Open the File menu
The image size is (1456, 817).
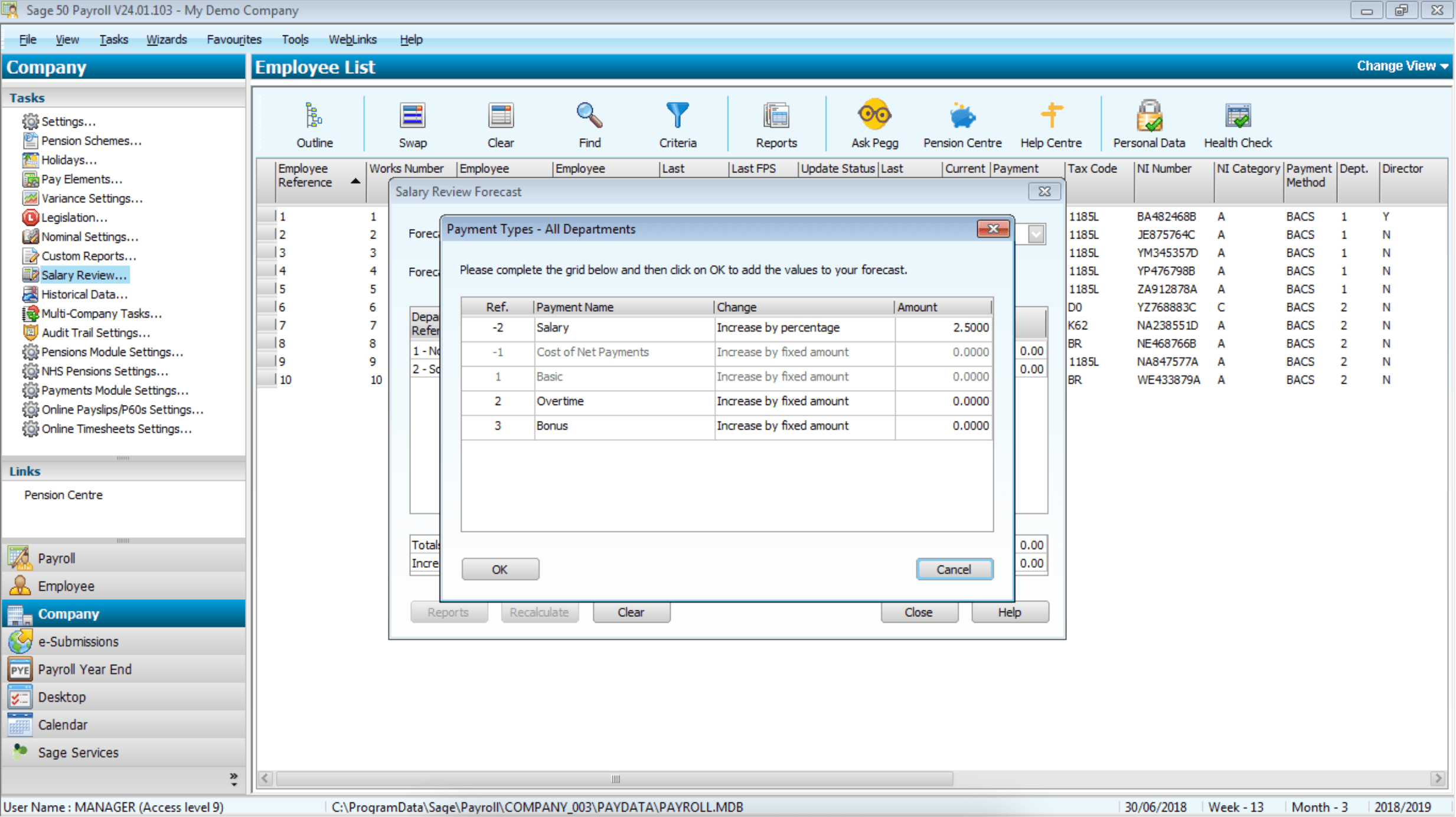point(27,40)
